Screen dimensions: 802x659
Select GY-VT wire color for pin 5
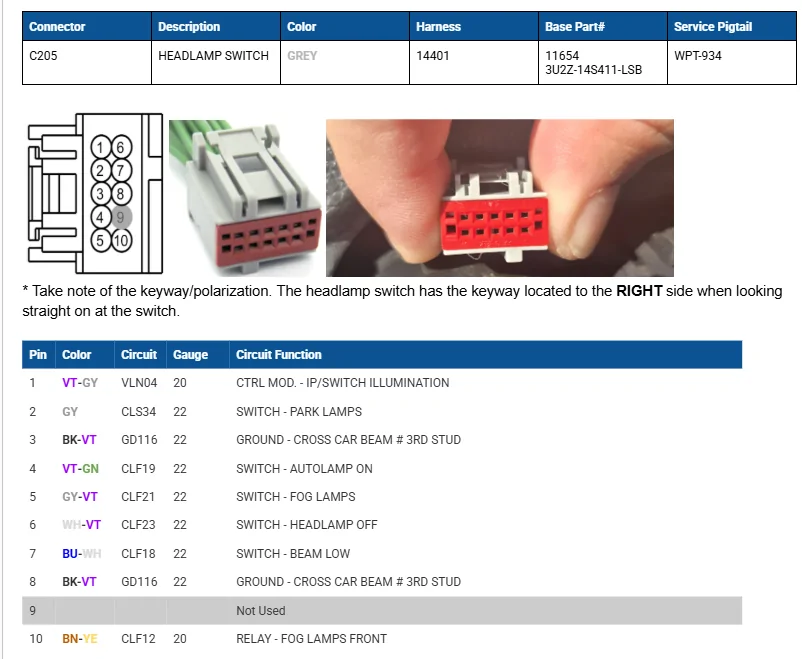point(80,496)
